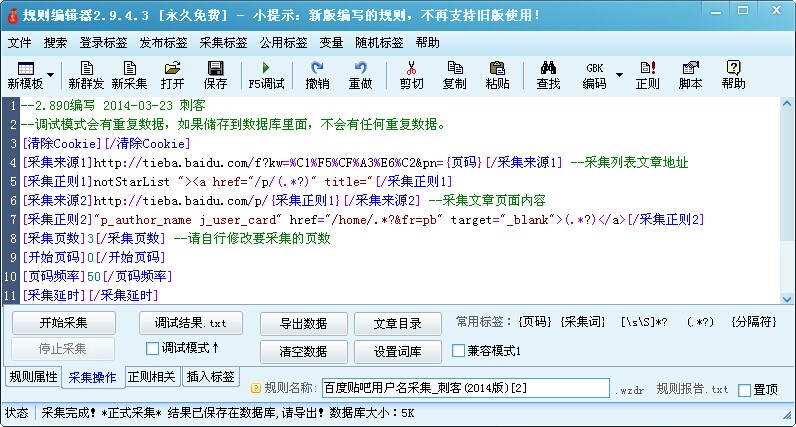The image size is (796, 427).
Task: Create a new collection rule with 新采集
Action: coord(129,75)
